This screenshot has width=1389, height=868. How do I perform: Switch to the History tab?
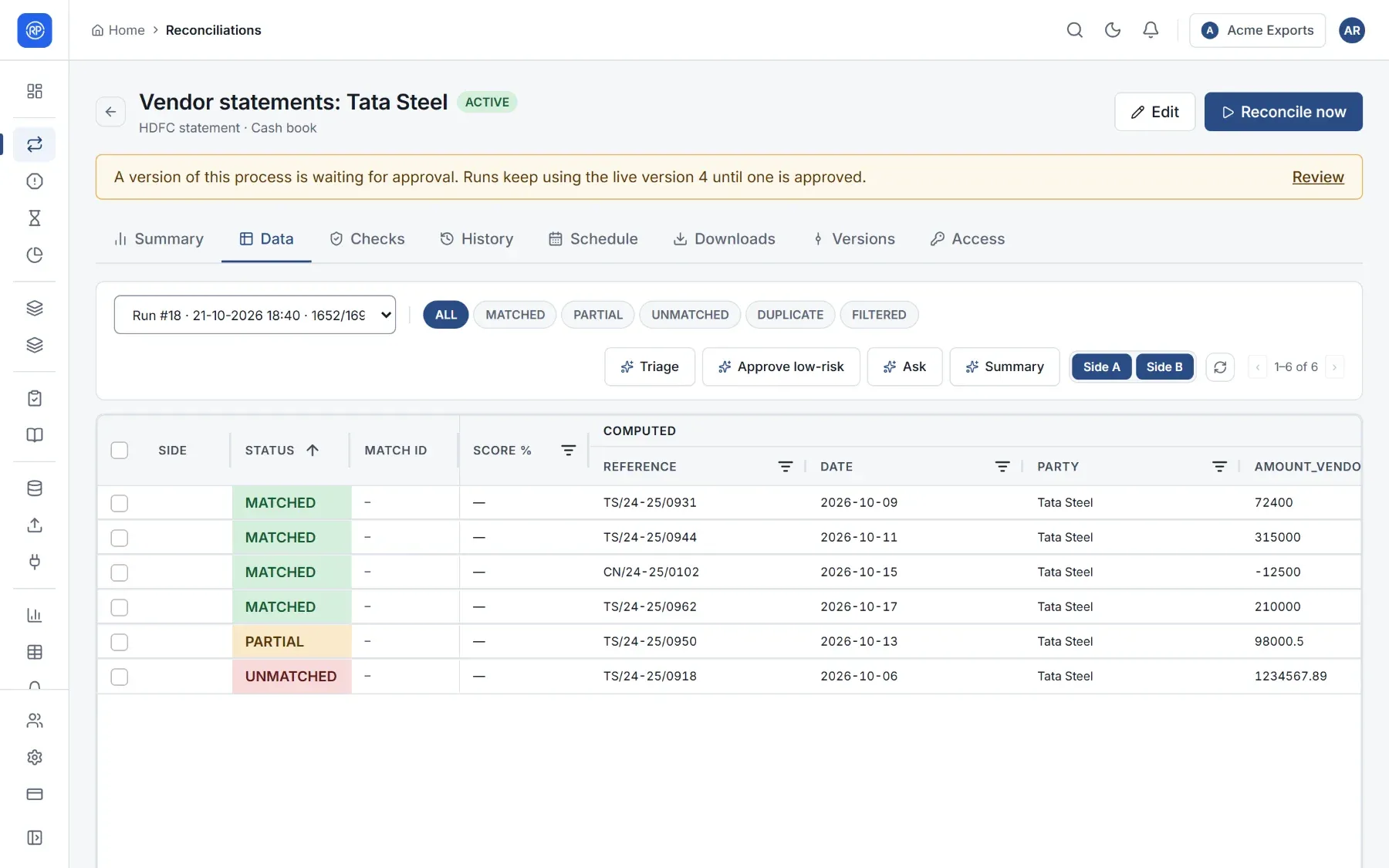pos(477,239)
